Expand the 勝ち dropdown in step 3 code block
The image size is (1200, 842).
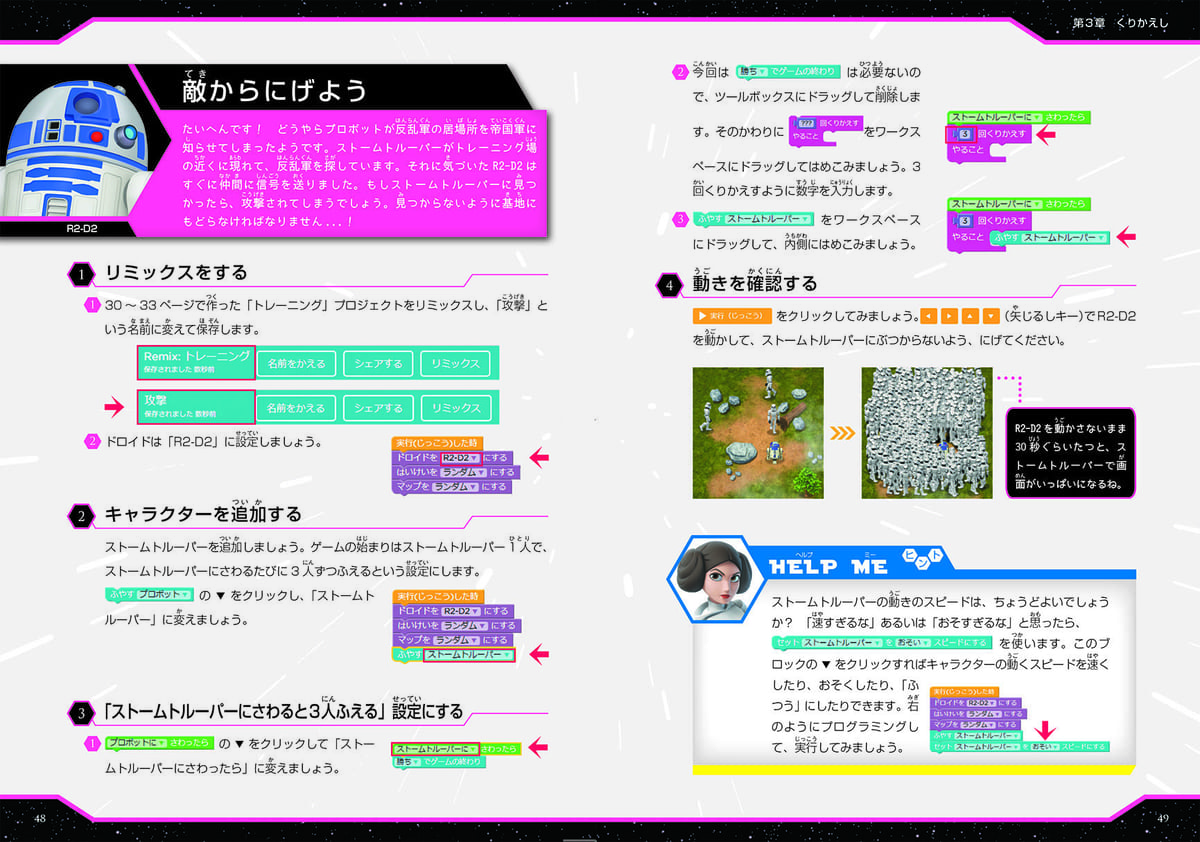click(410, 762)
